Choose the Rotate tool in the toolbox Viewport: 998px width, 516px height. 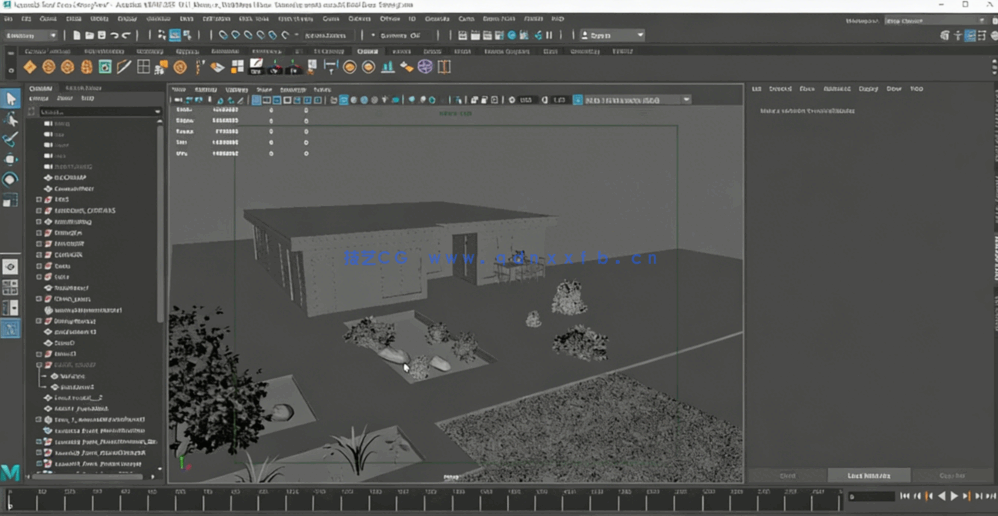click(x=11, y=179)
